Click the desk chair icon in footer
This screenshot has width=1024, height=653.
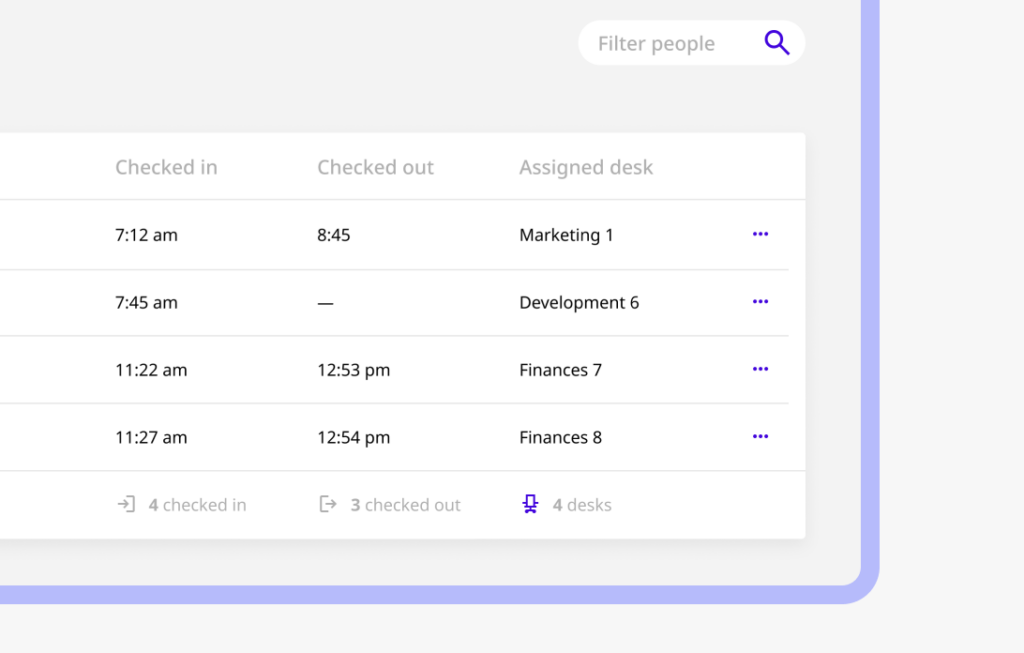[x=530, y=504]
